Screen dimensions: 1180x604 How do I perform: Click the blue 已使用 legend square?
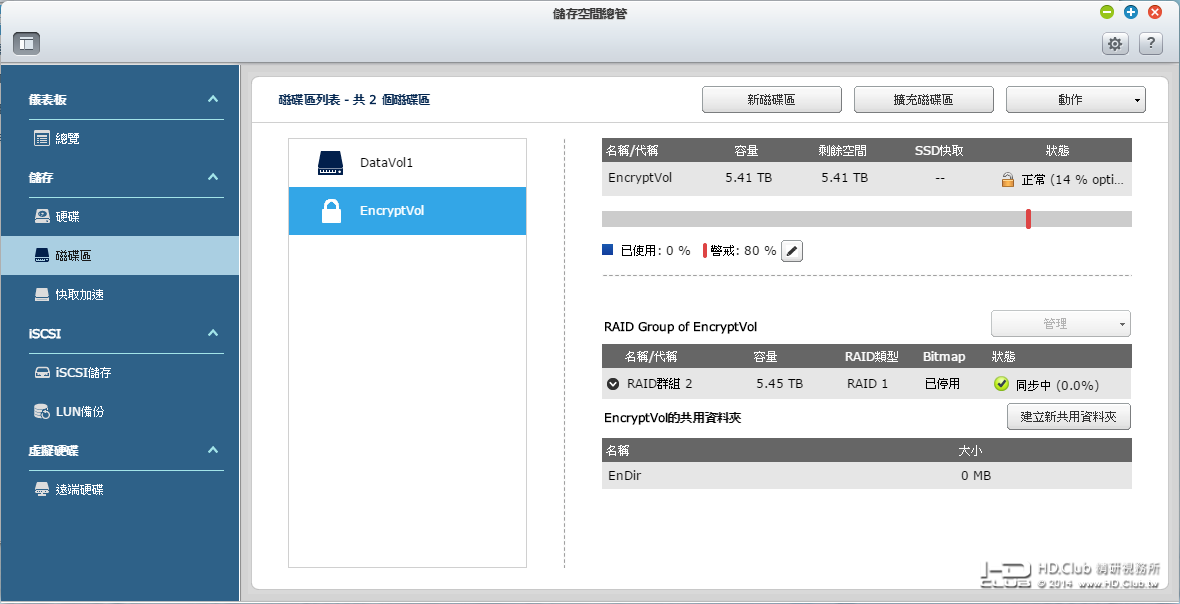[608, 250]
